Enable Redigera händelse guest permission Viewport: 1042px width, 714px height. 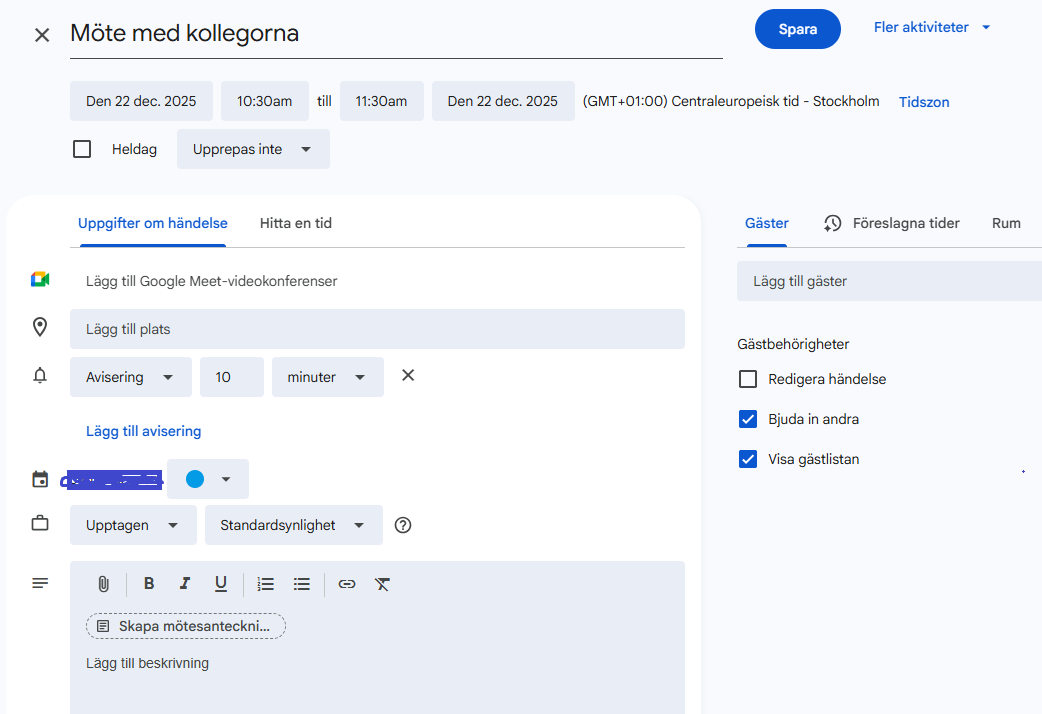(748, 379)
